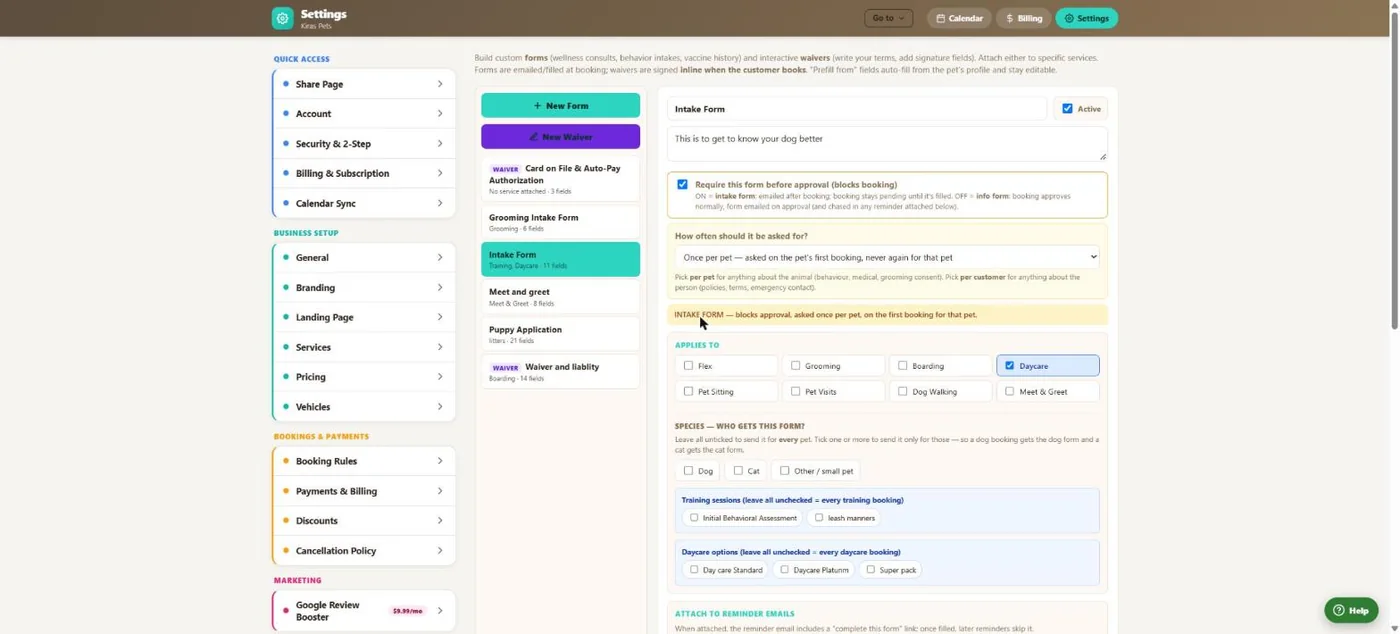Viewport: 1400px width, 634px height.
Task: Select Card on File & Auto-Pay Authorization waiver
Action: pos(560,179)
